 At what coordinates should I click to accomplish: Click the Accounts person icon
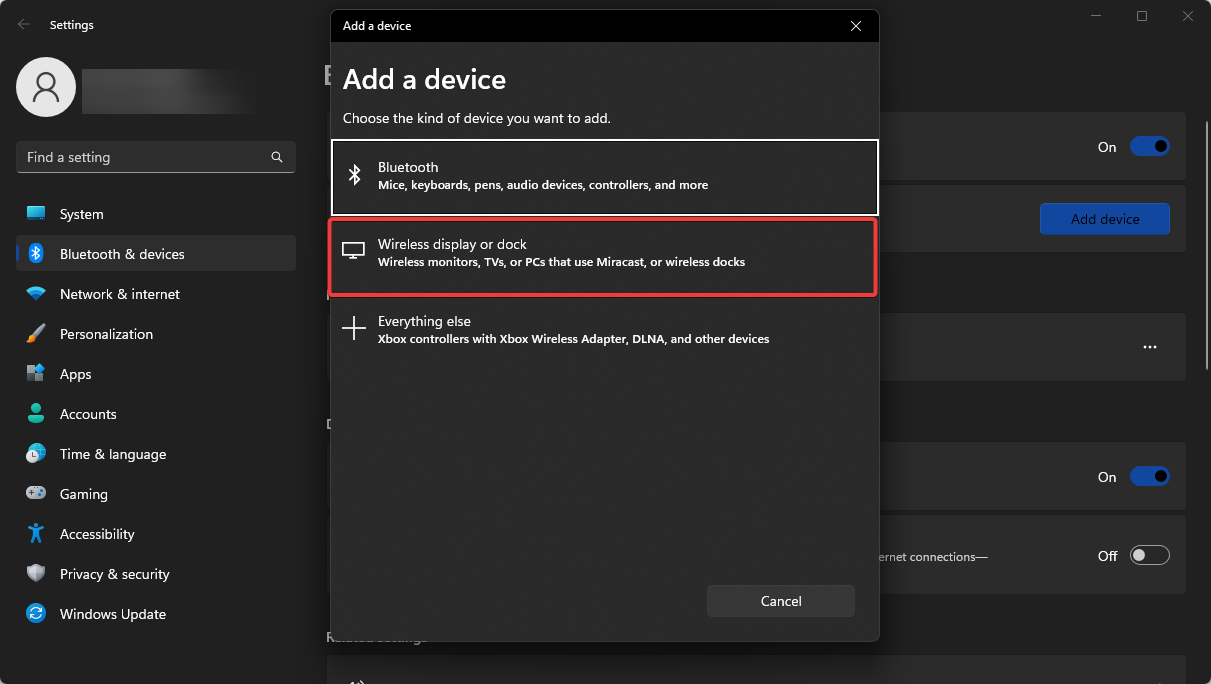36,414
